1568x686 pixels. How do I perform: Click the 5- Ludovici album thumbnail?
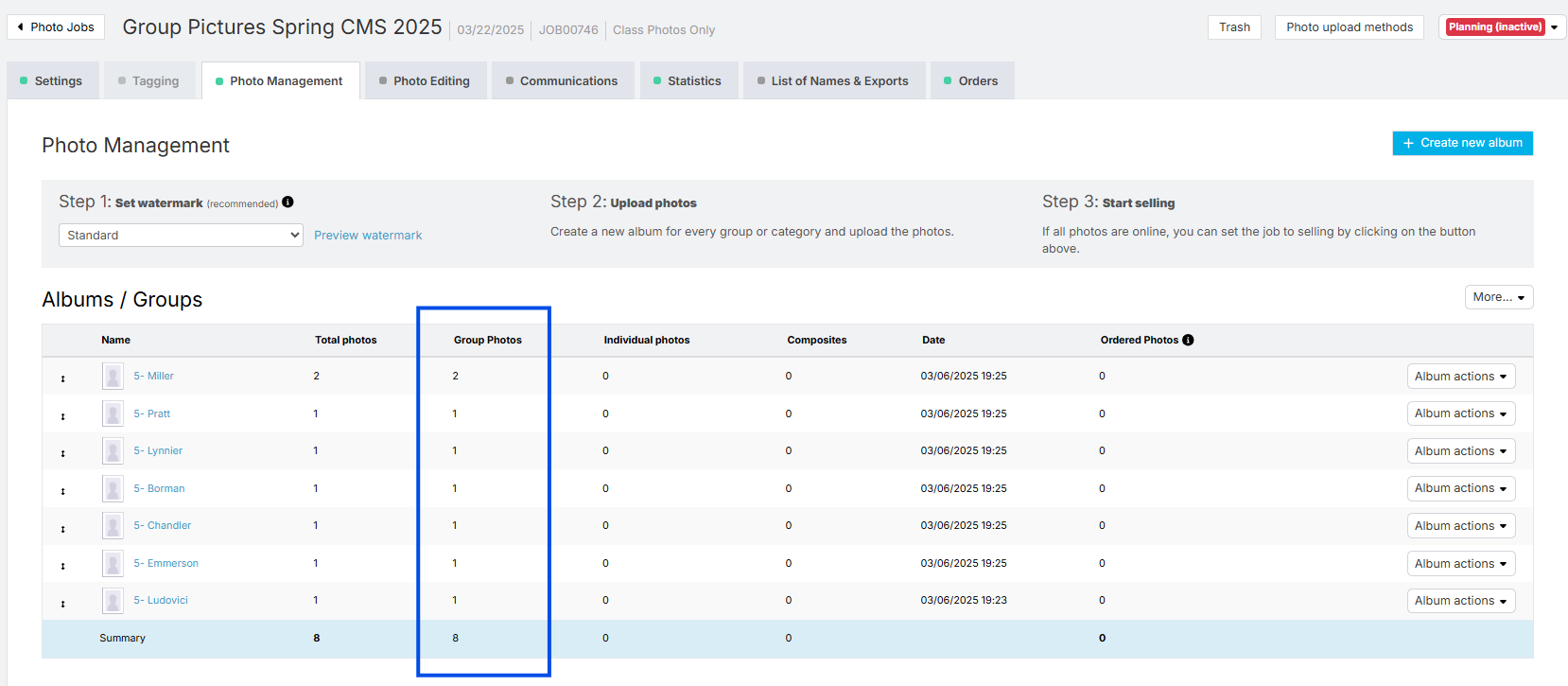[x=113, y=601]
